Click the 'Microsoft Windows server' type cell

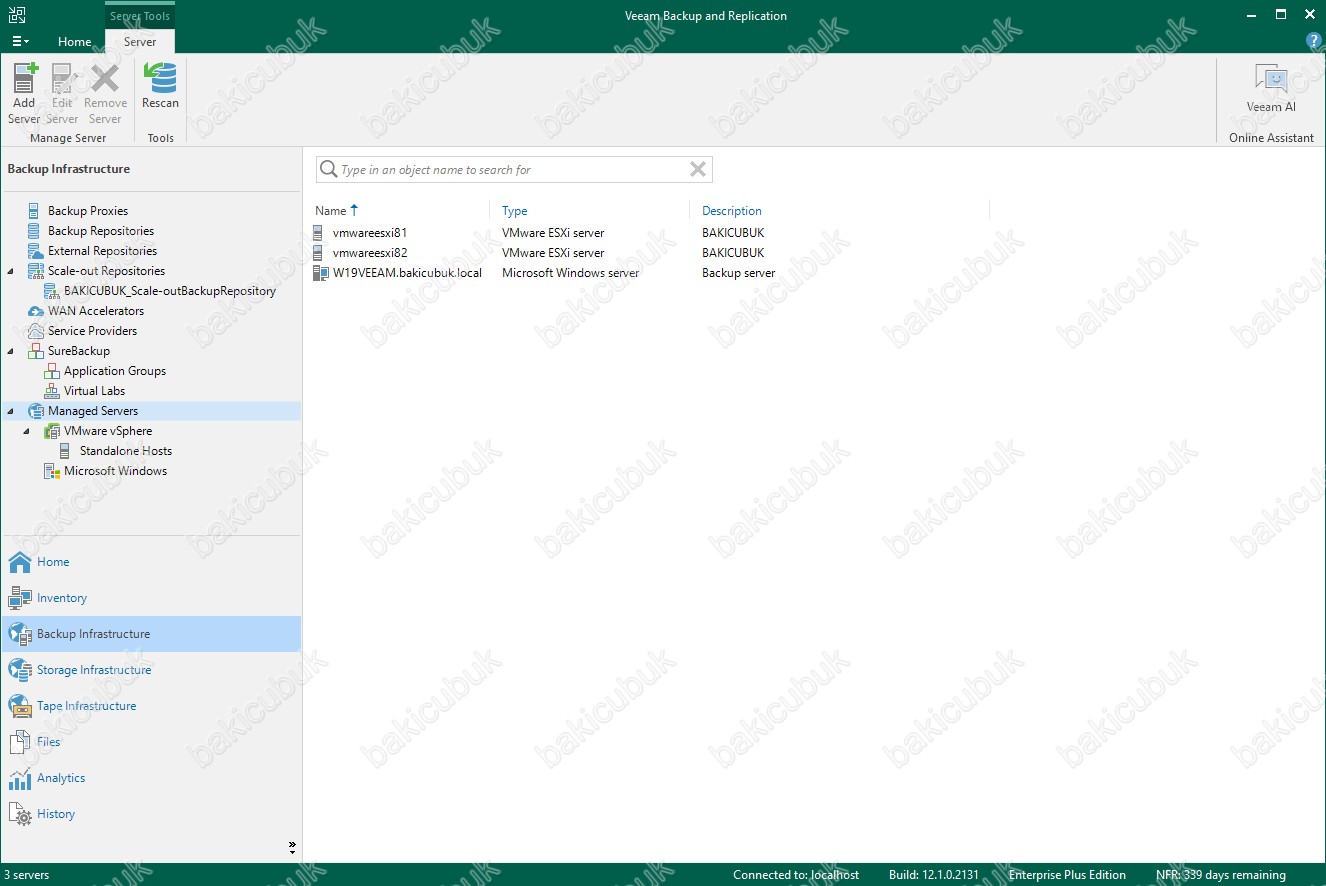[570, 273]
